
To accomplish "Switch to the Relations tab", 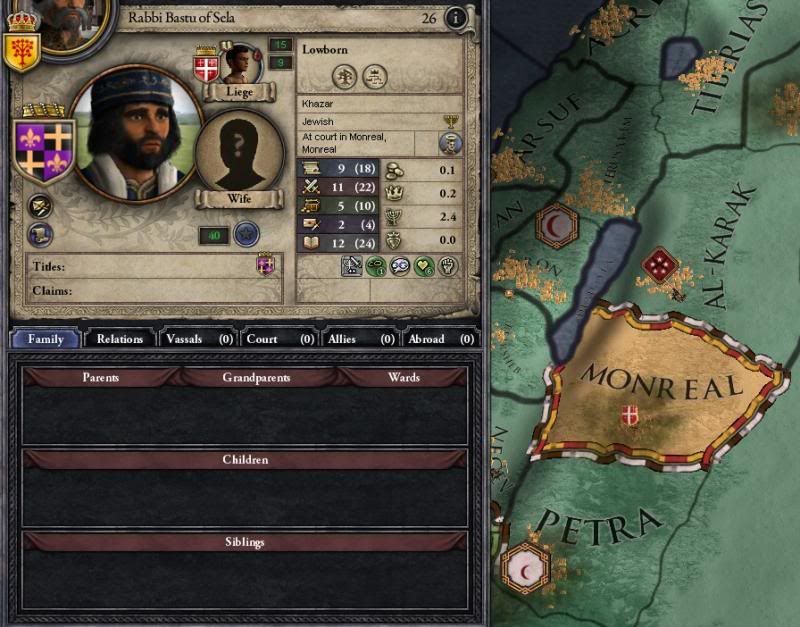I will pyautogui.click(x=120, y=339).
